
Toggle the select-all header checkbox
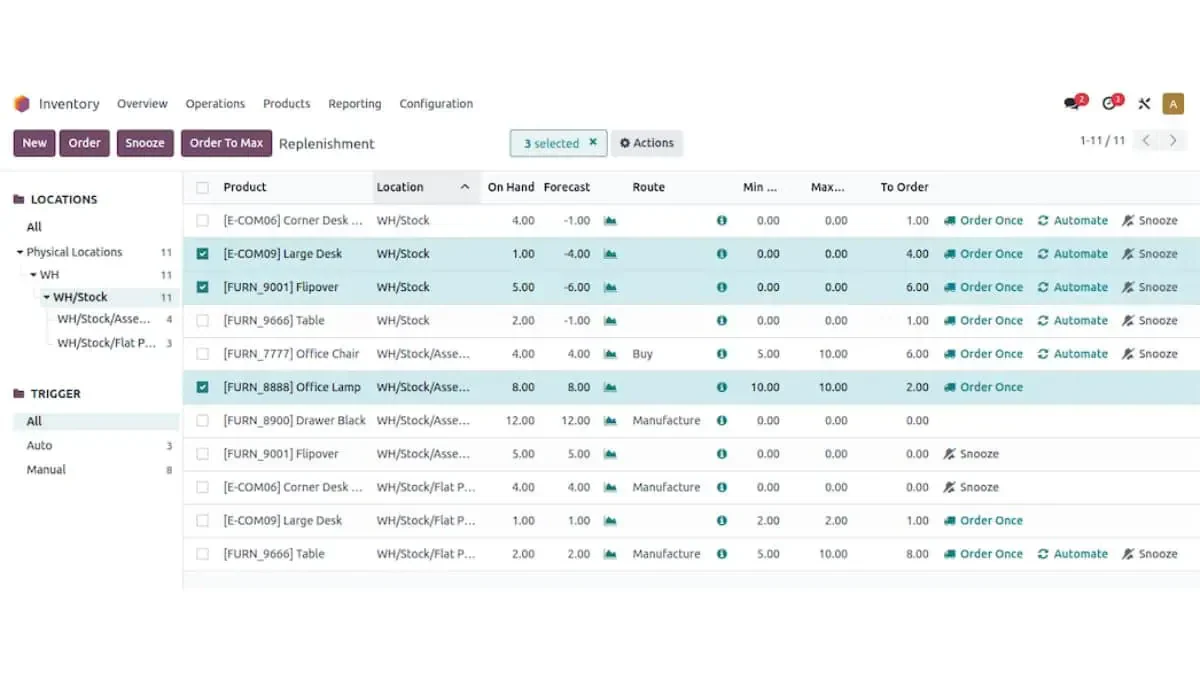pos(203,187)
